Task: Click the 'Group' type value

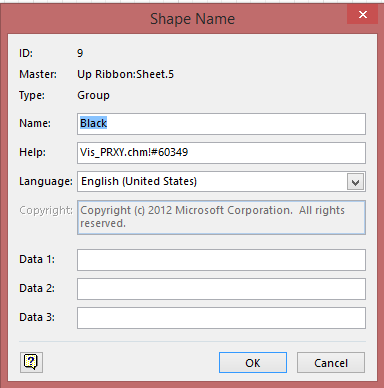Action: point(93,95)
